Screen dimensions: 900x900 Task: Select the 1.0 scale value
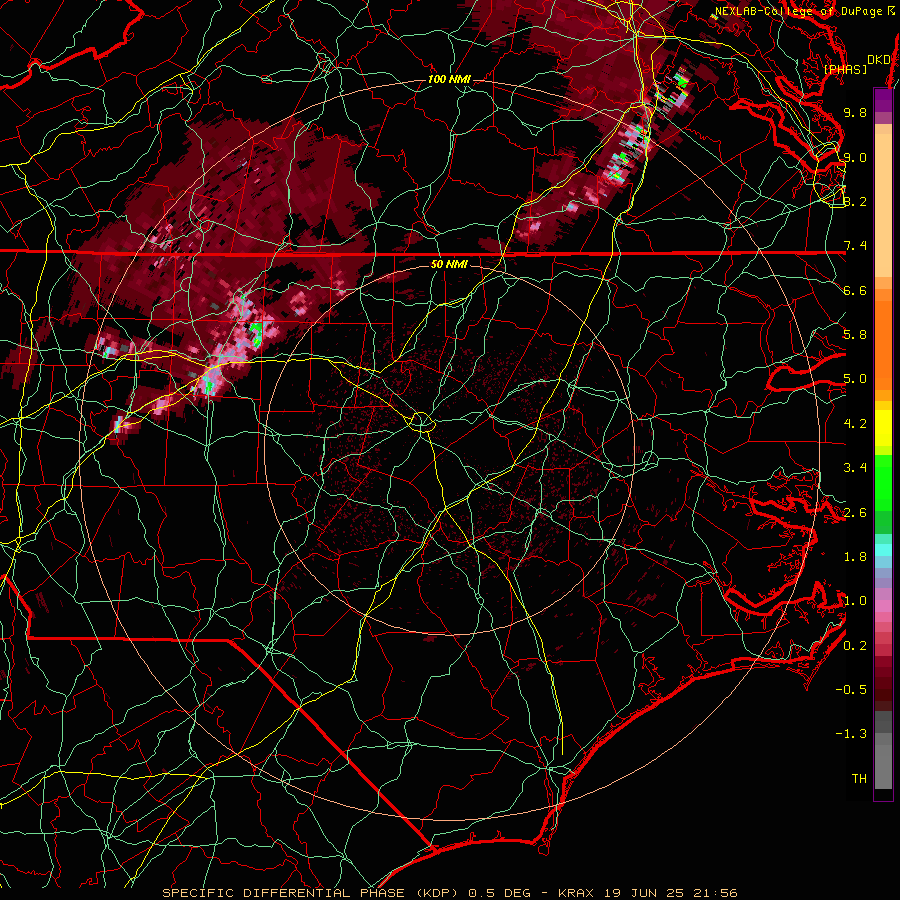click(855, 601)
